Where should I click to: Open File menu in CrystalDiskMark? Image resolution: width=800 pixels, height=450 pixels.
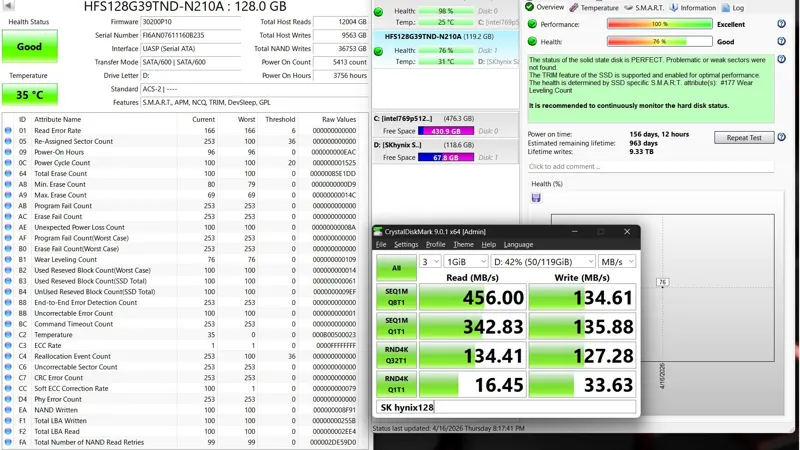pos(381,244)
